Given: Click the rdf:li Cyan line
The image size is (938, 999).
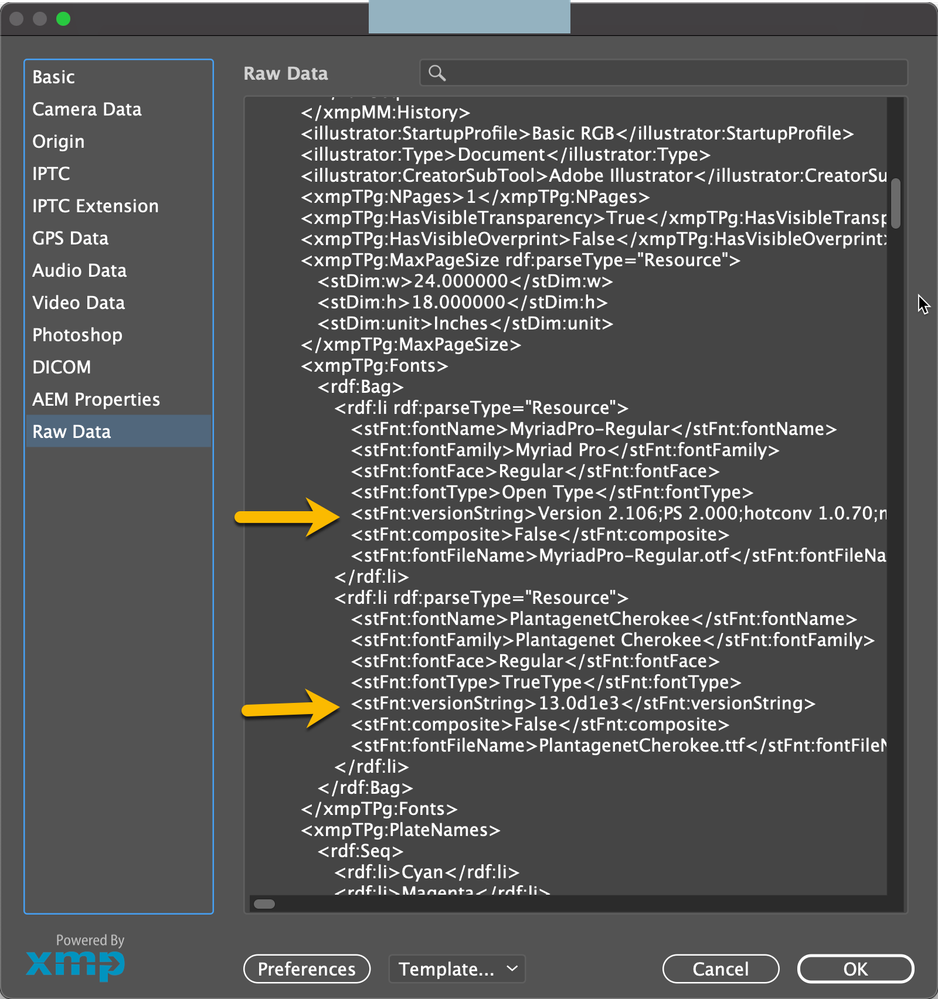Looking at the screenshot, I should click(x=427, y=872).
